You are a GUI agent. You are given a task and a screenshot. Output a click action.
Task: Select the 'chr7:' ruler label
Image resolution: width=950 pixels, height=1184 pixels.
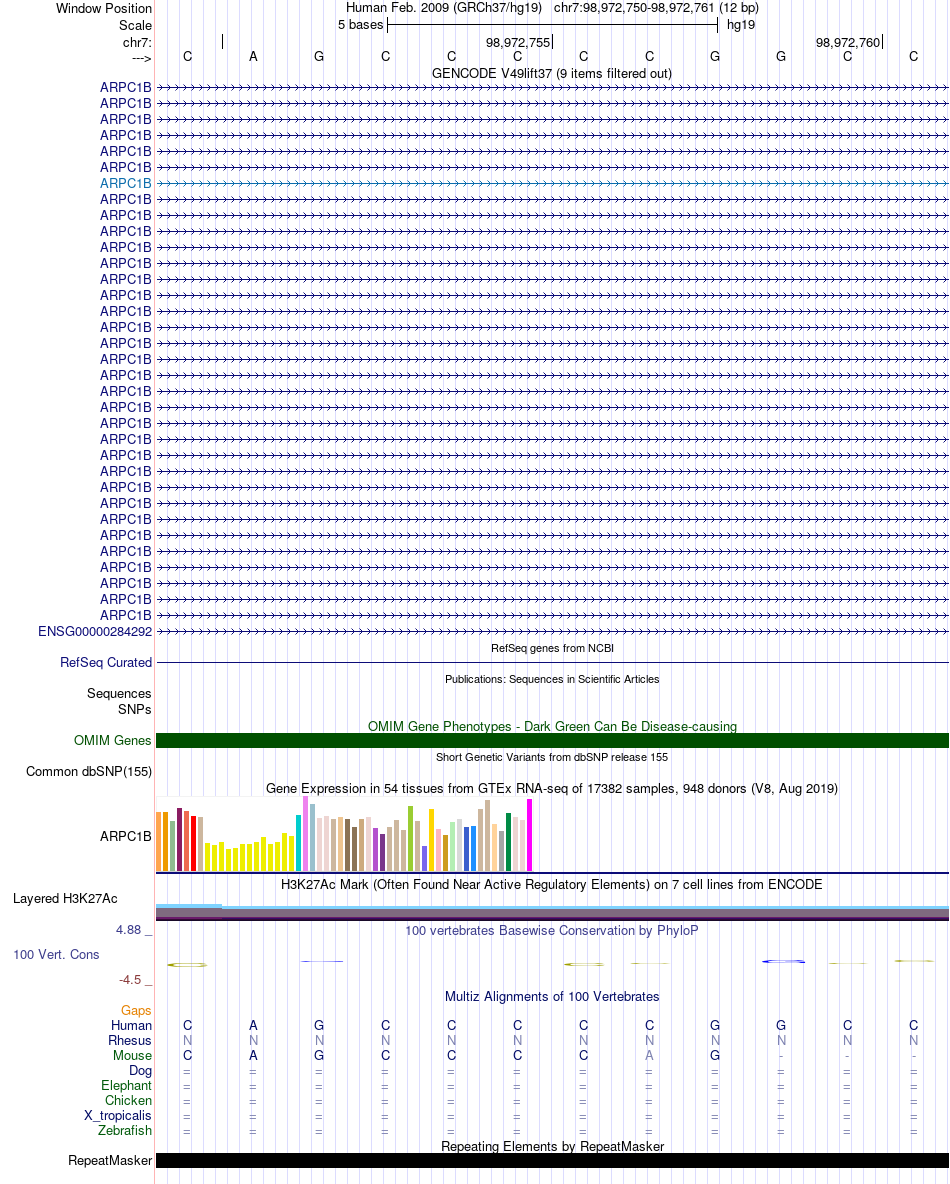[137, 42]
